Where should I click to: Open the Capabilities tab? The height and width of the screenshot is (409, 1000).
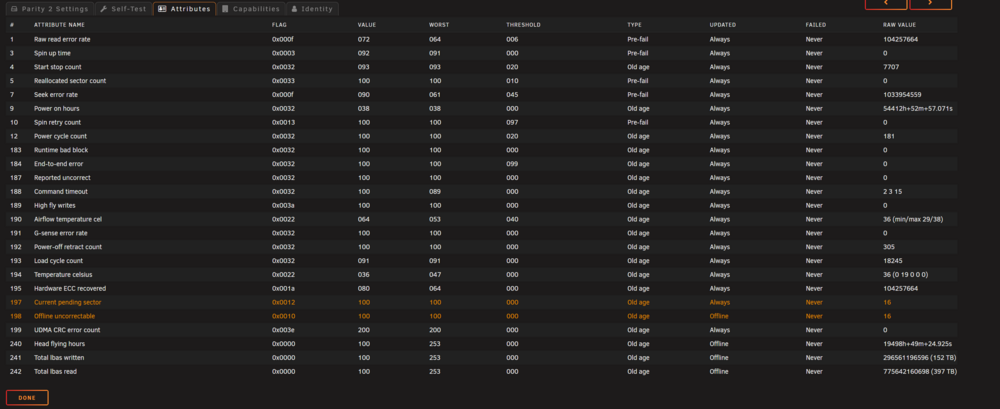coord(251,9)
